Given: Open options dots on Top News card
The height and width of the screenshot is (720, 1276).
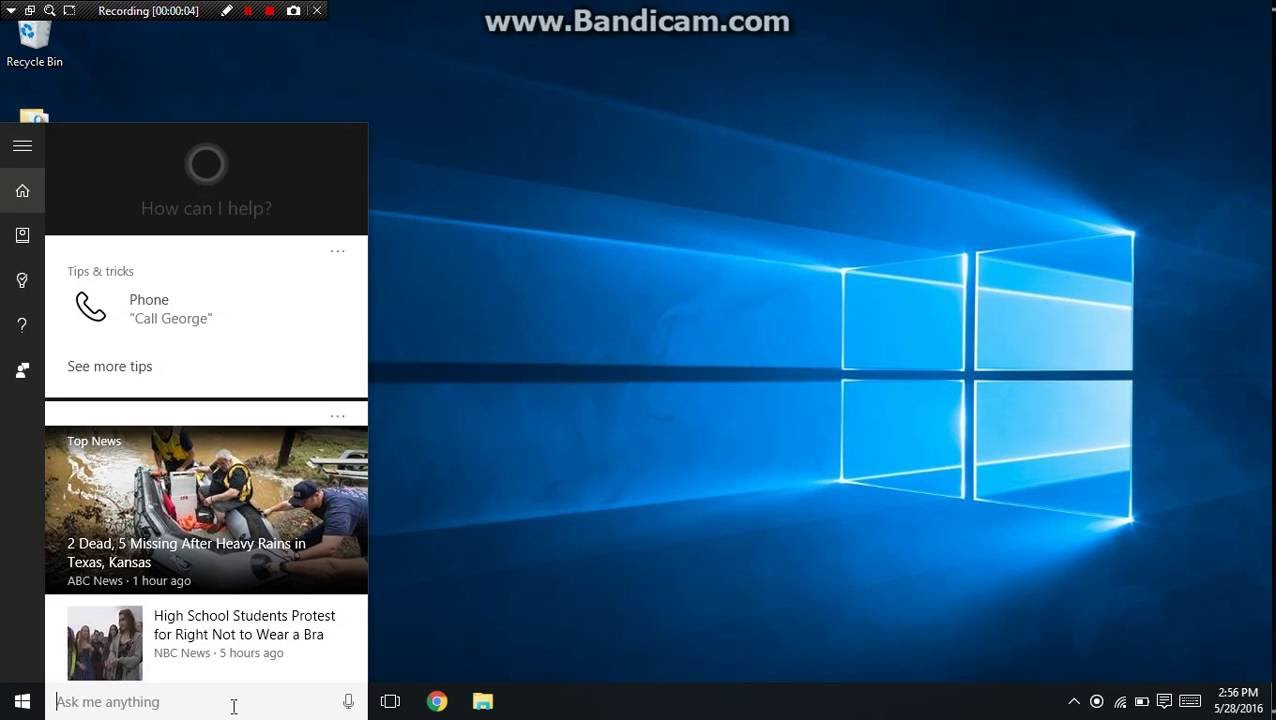Looking at the screenshot, I should tap(338, 416).
